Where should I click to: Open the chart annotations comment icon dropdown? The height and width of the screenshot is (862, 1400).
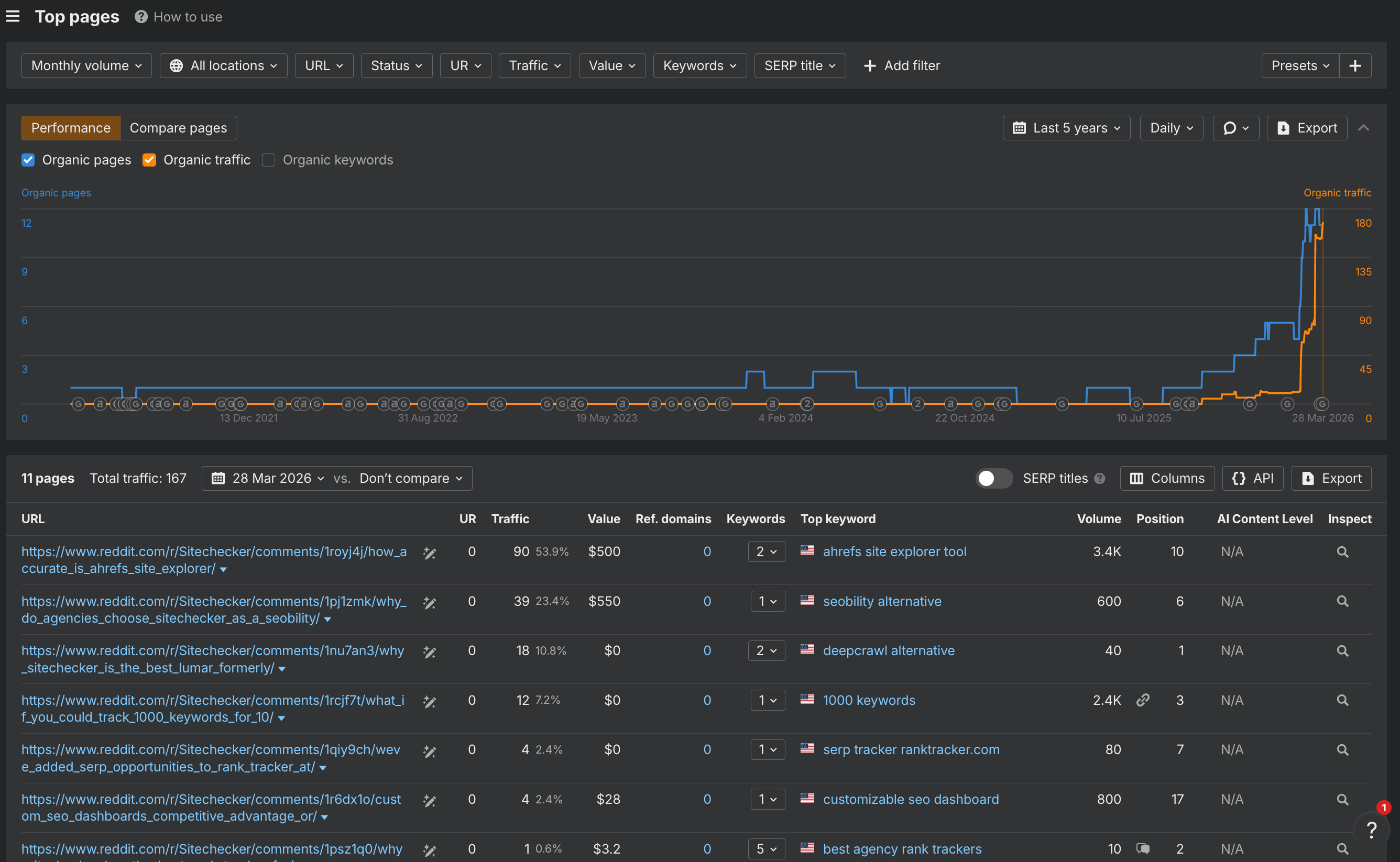[x=1235, y=128]
